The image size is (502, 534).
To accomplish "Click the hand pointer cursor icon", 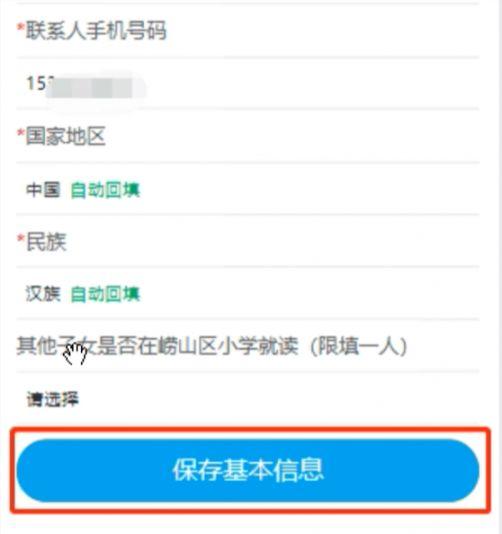I will (x=76, y=354).
